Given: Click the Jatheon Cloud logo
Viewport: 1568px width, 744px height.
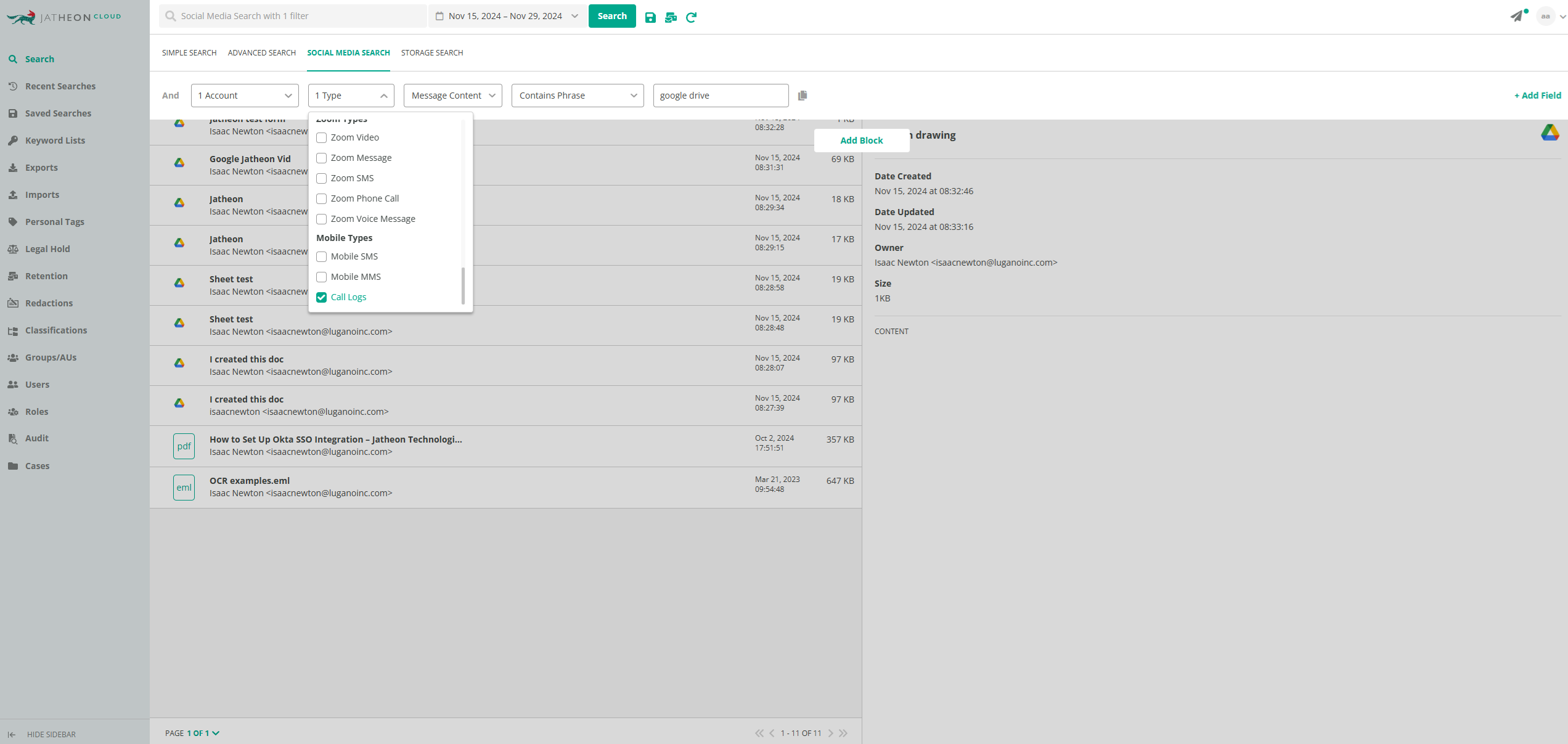Looking at the screenshot, I should pyautogui.click(x=64, y=17).
